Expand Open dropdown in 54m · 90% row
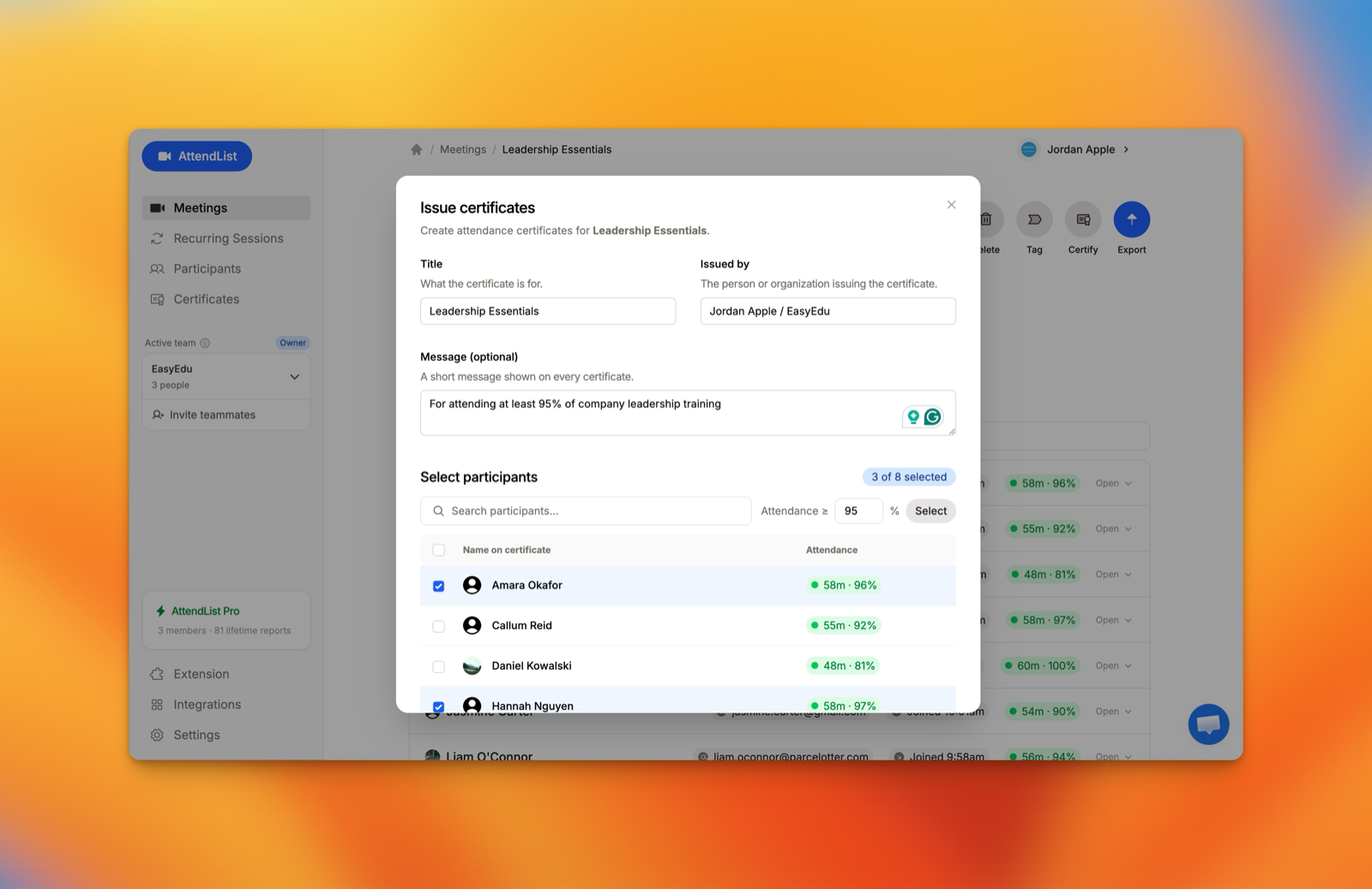Screen dimensions: 1372x889 coord(1113,712)
